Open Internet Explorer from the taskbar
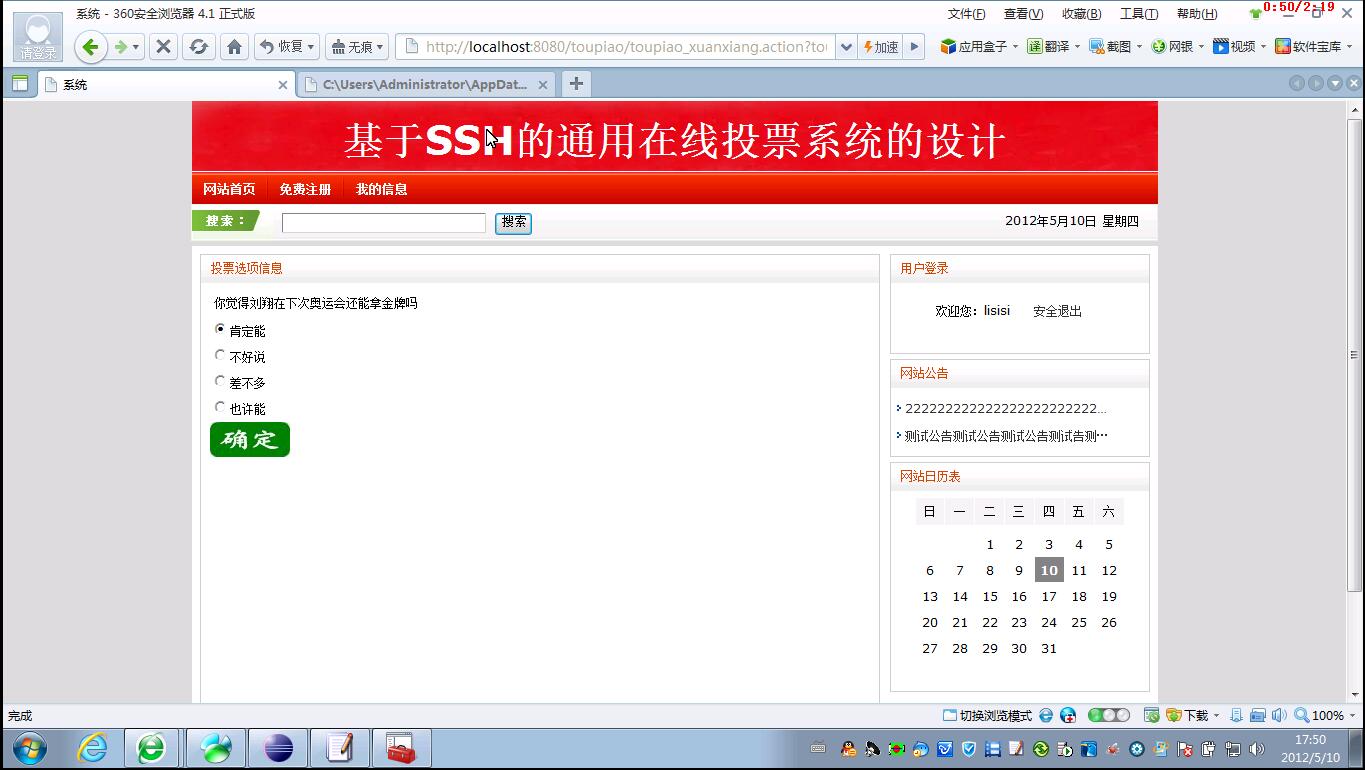The image size is (1365, 770). [x=92, y=748]
